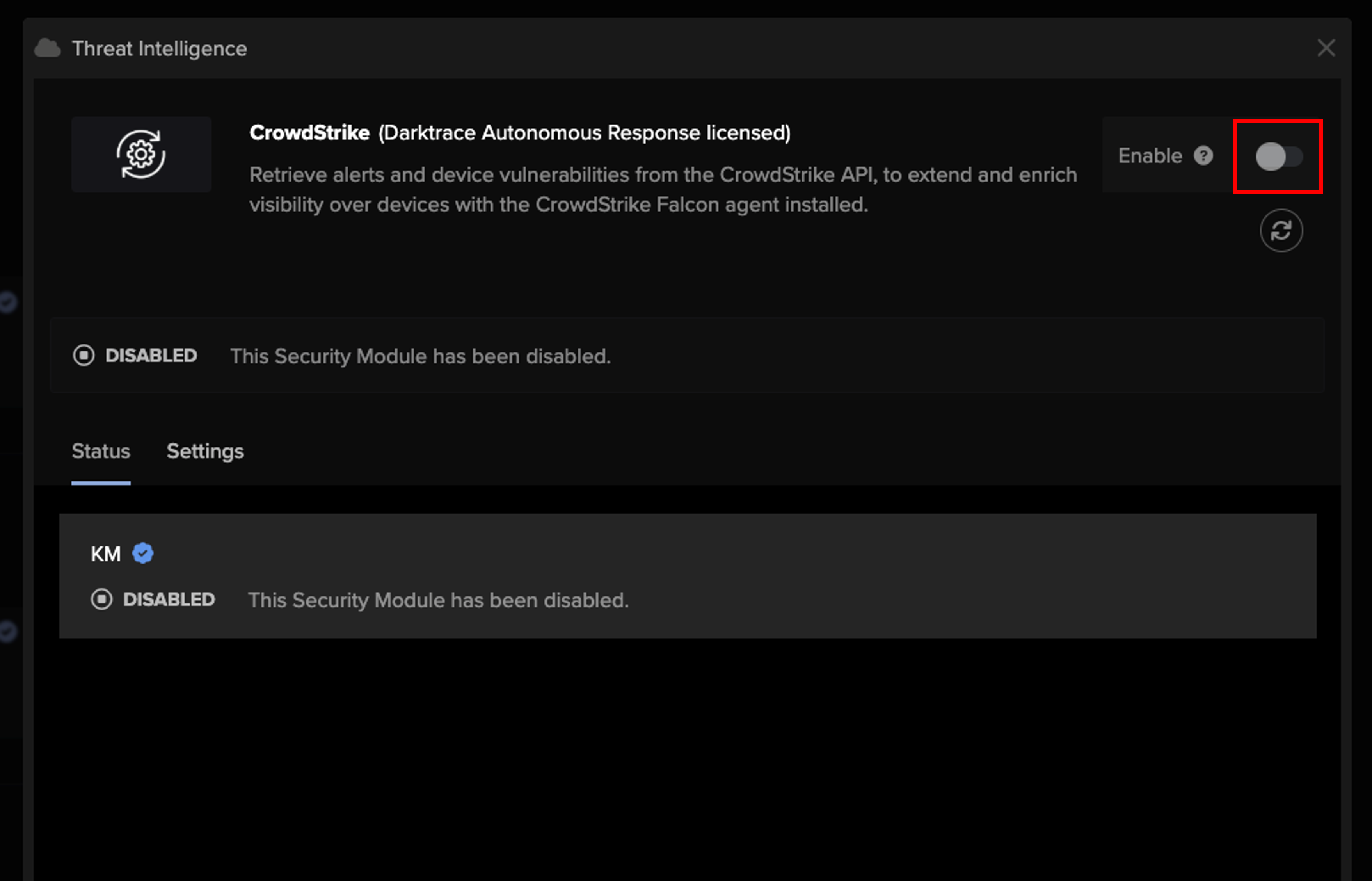Click the disabled stop icon in top banner

(84, 355)
